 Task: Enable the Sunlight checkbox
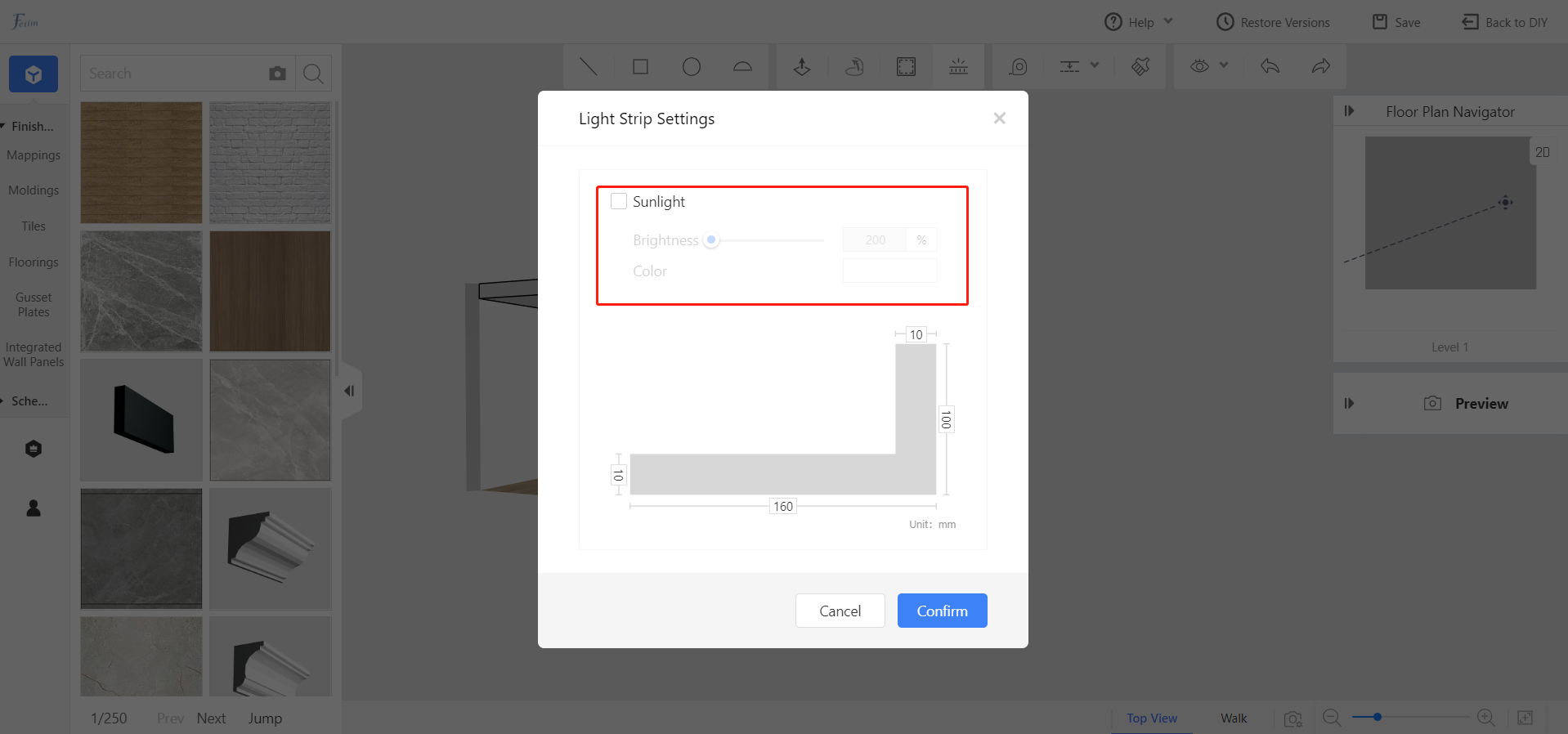[x=619, y=201]
